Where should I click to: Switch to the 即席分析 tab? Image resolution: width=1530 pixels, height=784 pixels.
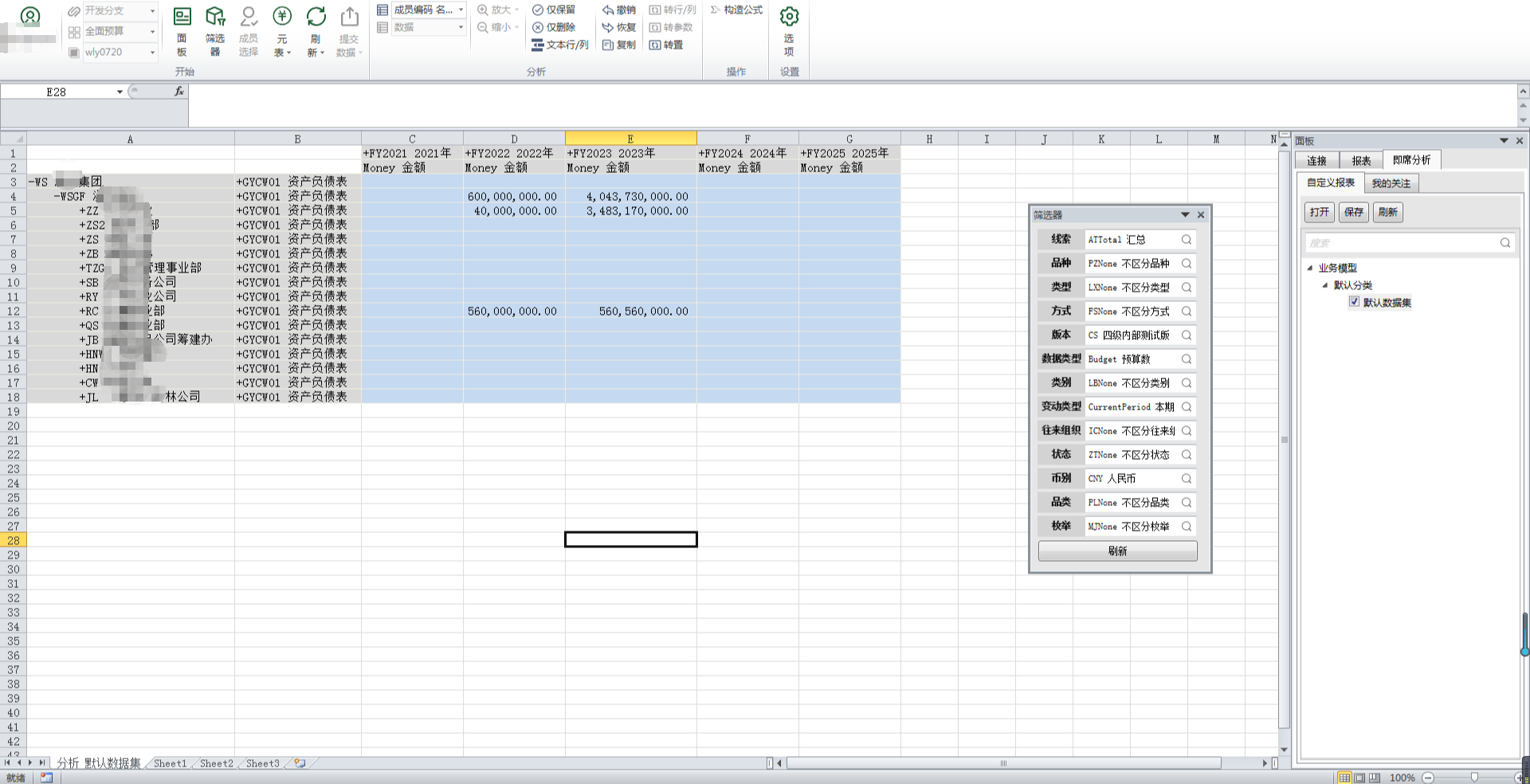(1411, 159)
